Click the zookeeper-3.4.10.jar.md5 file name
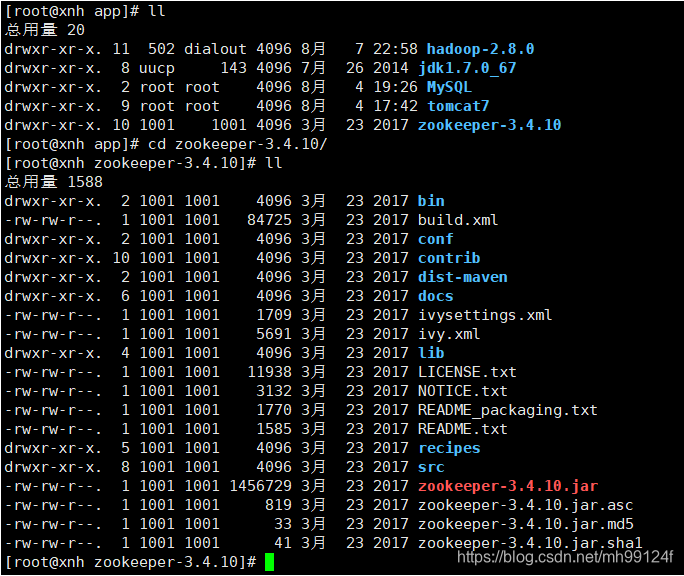 pyautogui.click(x=526, y=524)
